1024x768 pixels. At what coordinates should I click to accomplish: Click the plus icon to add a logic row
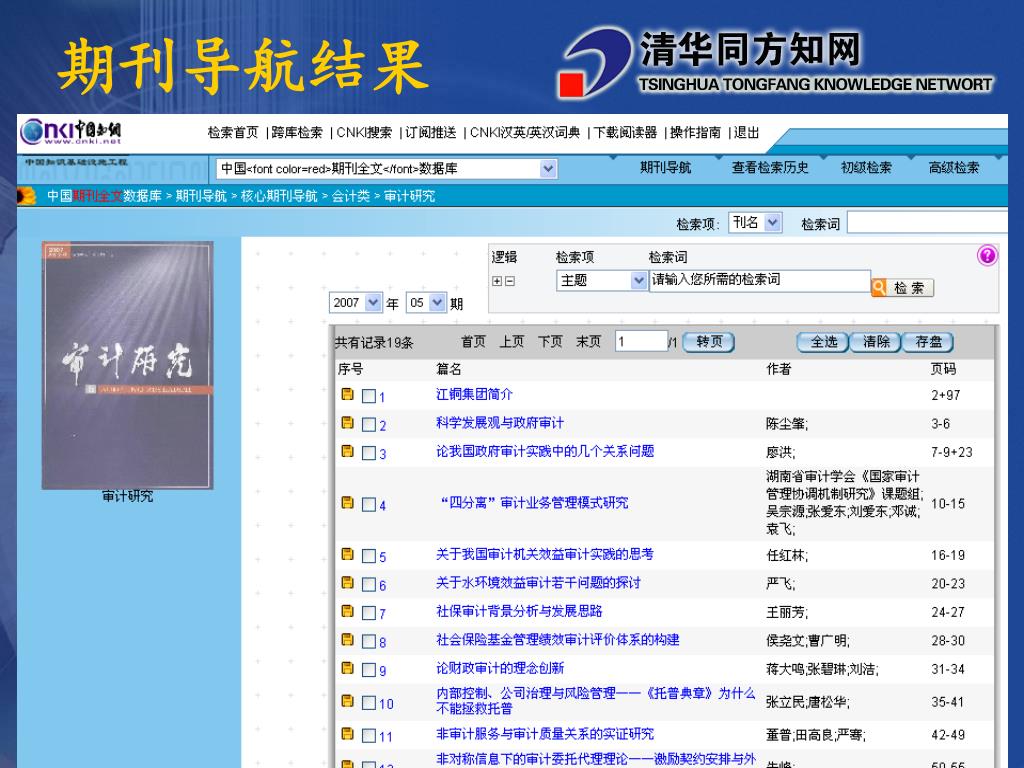(x=497, y=281)
